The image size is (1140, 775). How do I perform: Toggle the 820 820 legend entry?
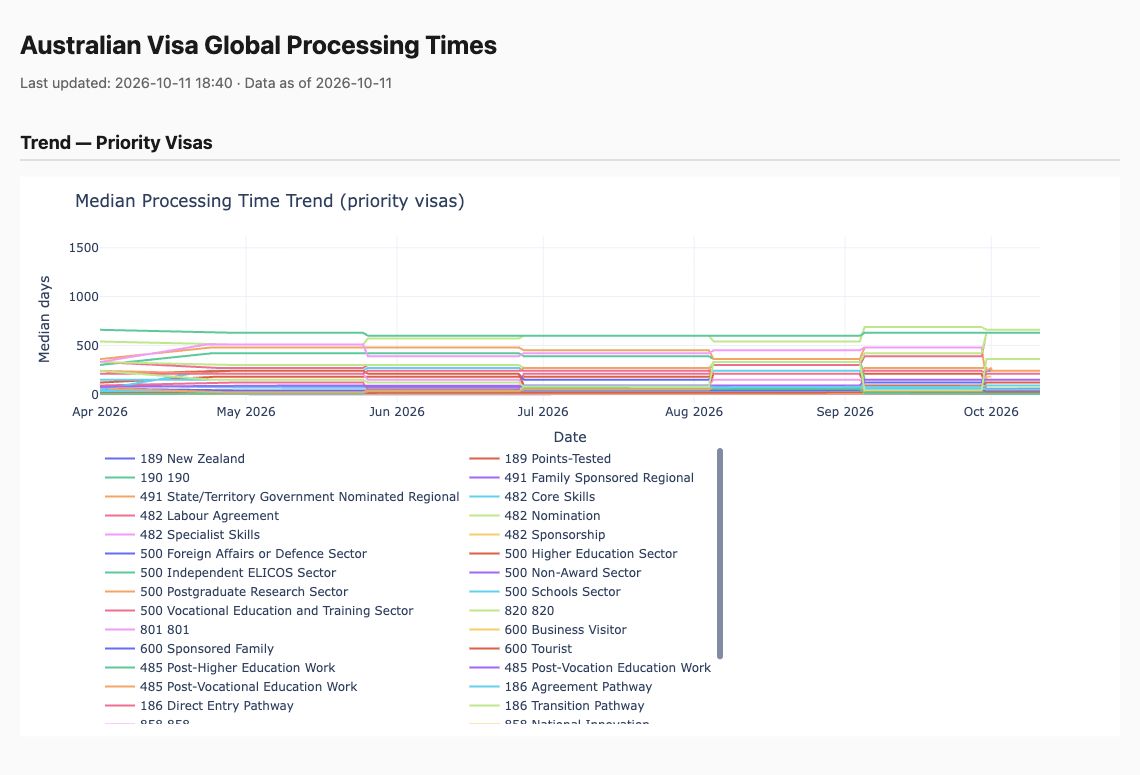[511, 610]
